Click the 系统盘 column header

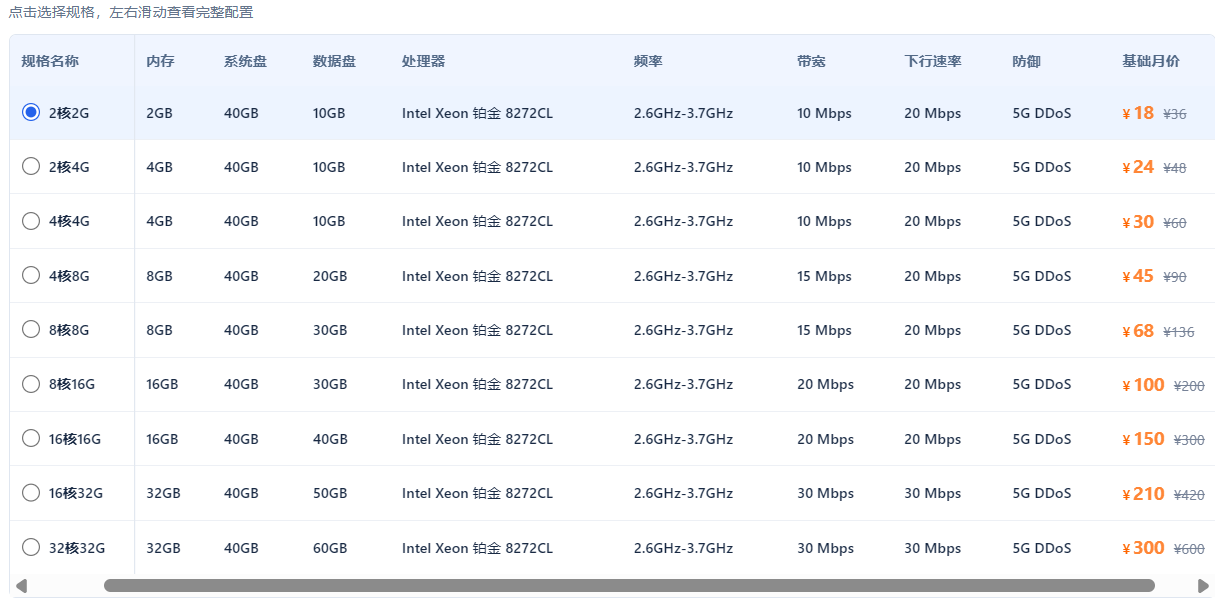245,61
